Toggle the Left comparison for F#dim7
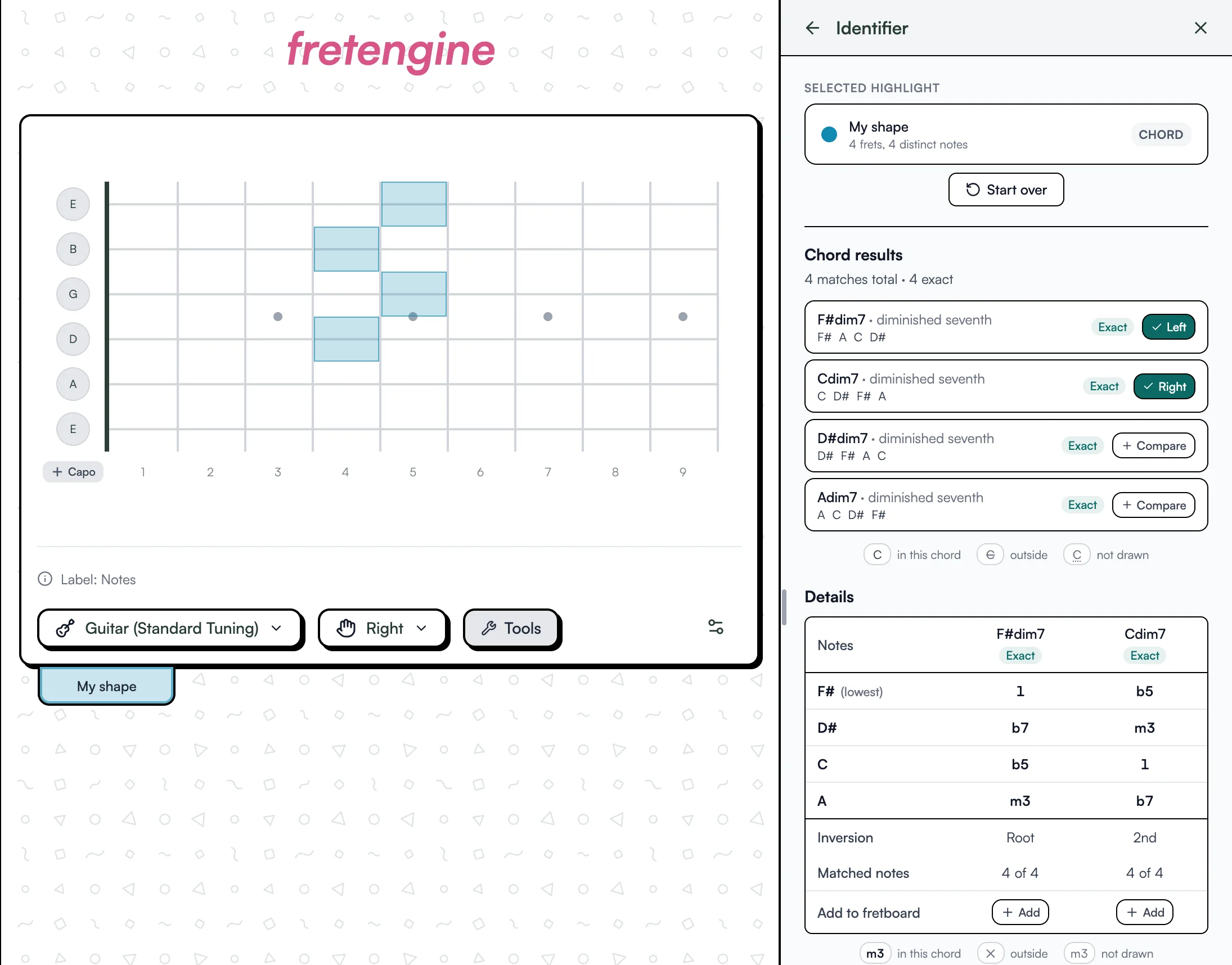 click(x=1168, y=327)
